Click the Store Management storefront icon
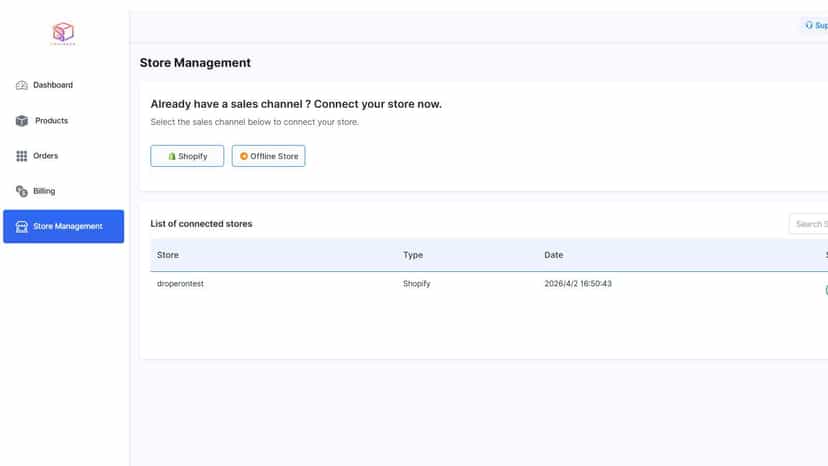Image resolution: width=828 pixels, height=466 pixels. tap(22, 227)
